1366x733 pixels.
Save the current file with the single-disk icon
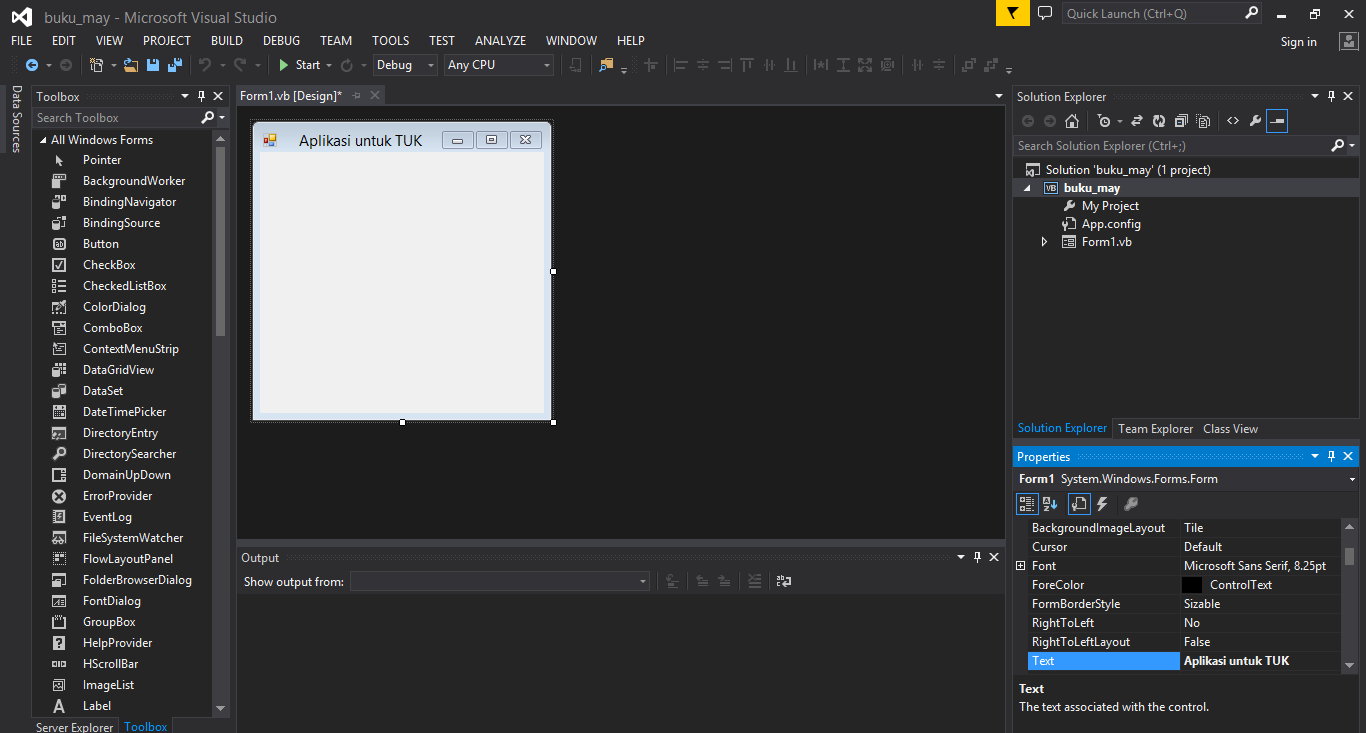click(x=153, y=65)
